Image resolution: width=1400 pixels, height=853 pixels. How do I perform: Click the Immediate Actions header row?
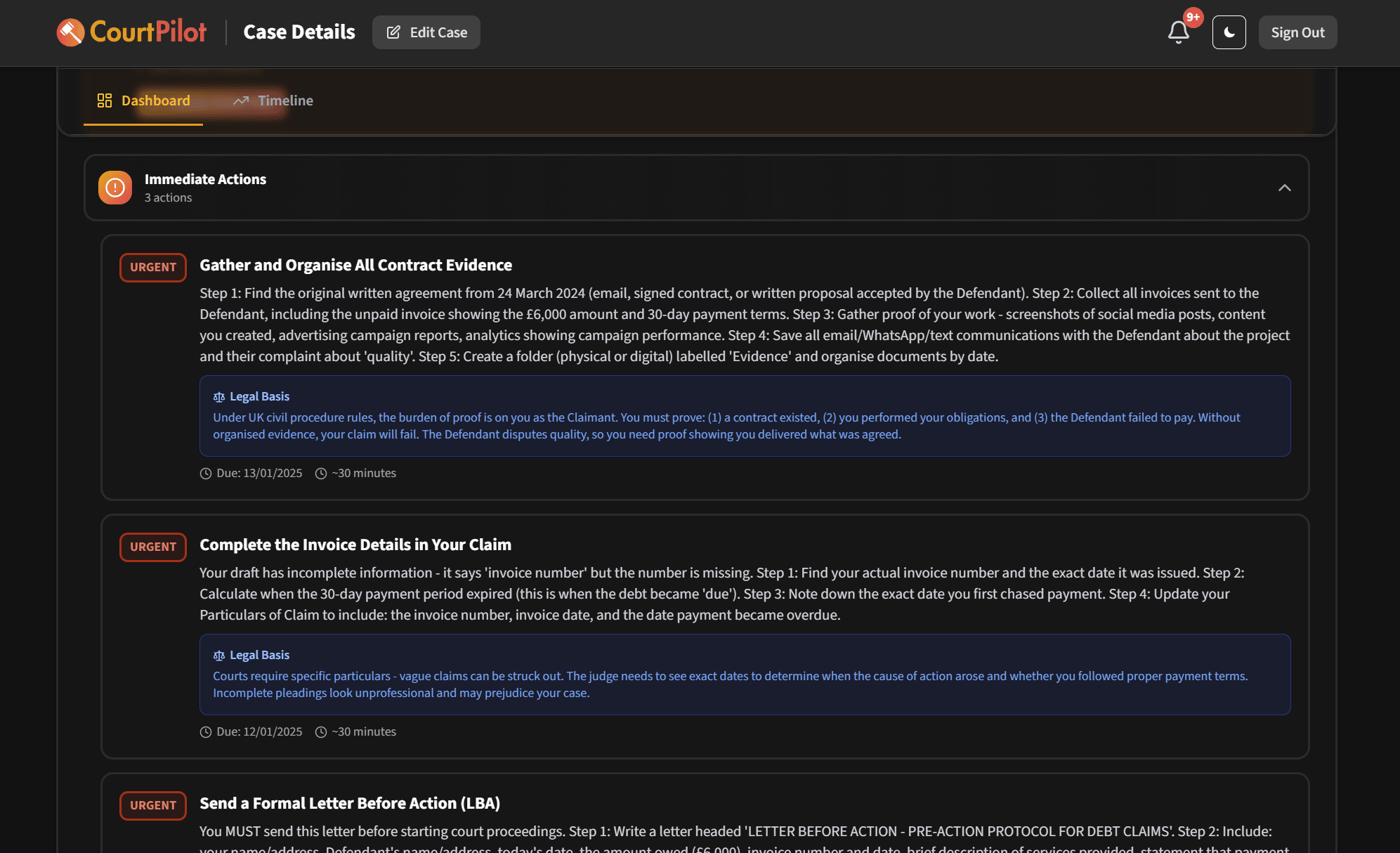tap(695, 188)
